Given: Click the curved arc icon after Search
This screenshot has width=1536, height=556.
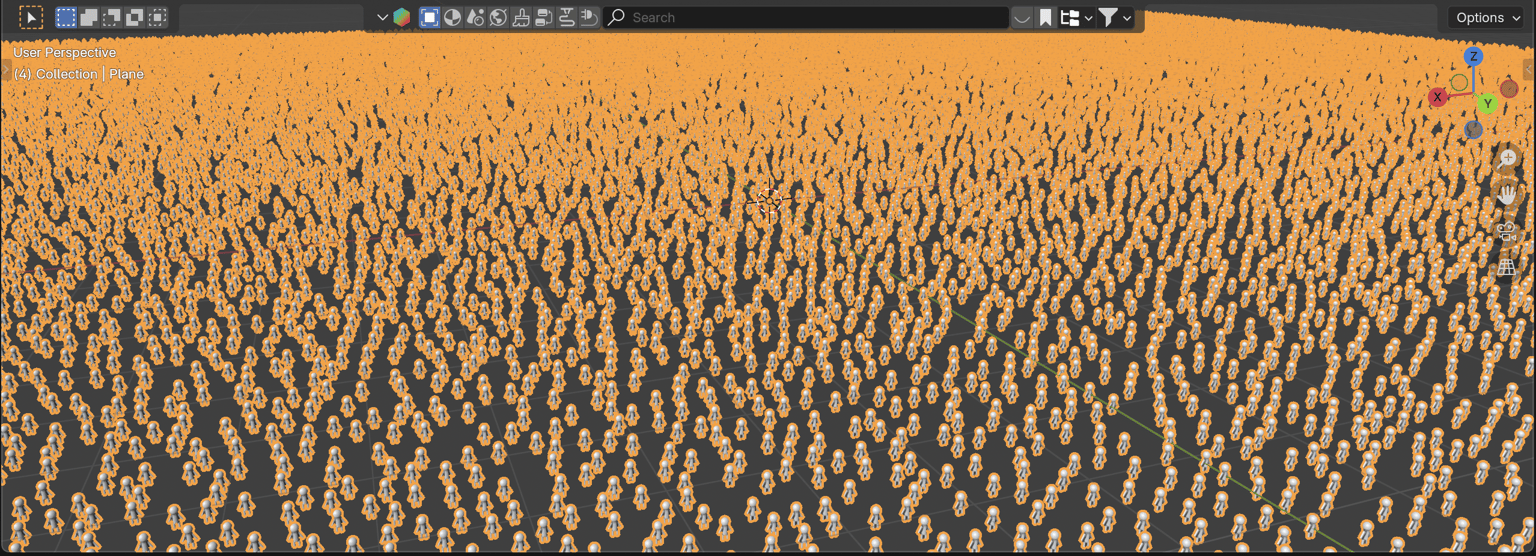Looking at the screenshot, I should tap(1022, 17).
